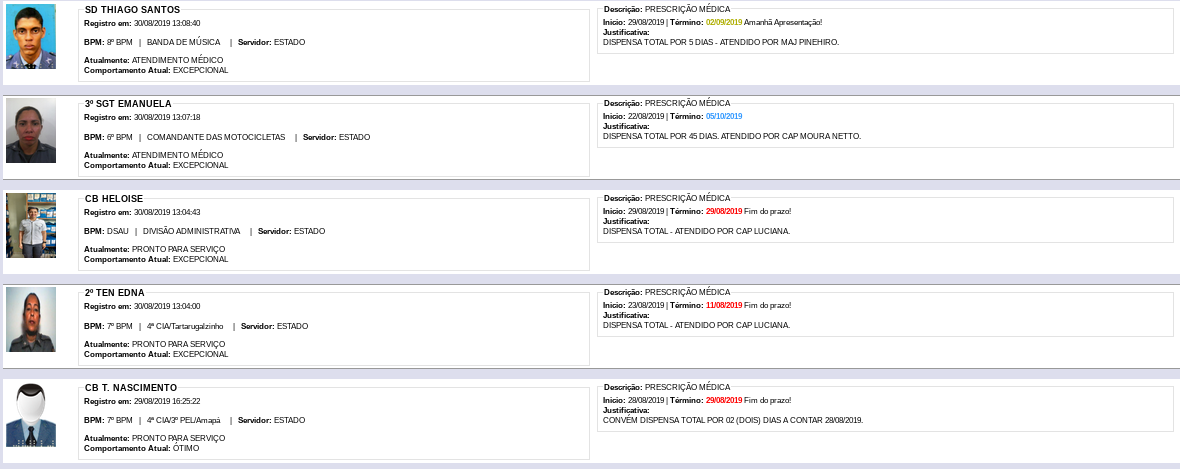Screen dimensions: 1180x469
Task: Click Thiago Santos ATENDIMENTO MÉDICO status
Action: (x=178, y=60)
